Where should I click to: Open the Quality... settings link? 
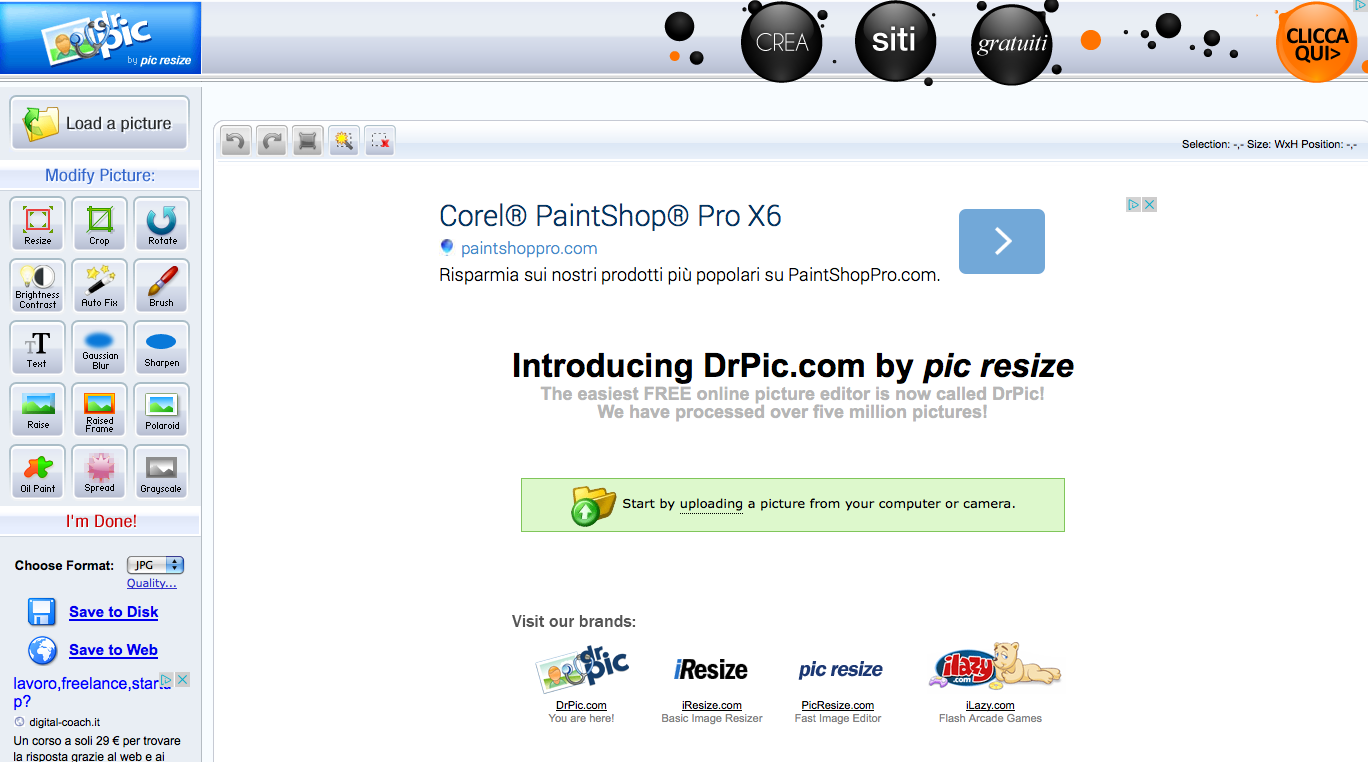[151, 583]
